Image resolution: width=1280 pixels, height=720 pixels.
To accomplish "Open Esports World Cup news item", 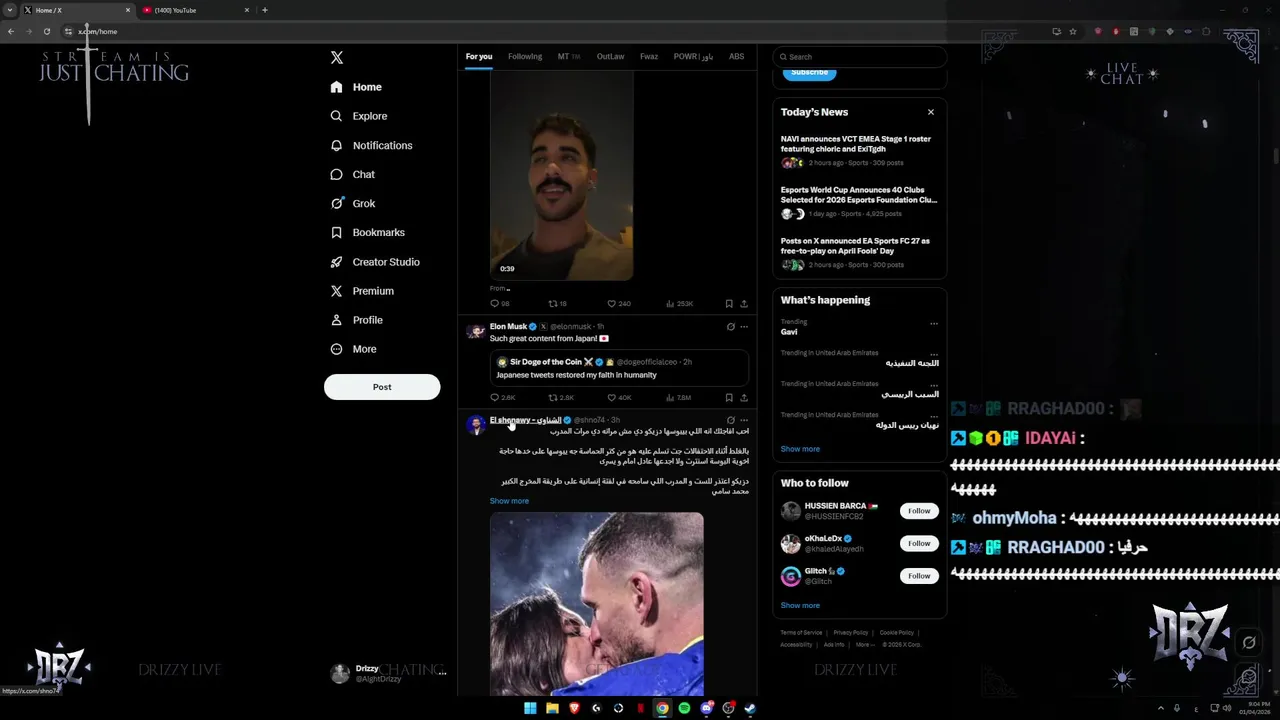I will pyautogui.click(x=859, y=201).
